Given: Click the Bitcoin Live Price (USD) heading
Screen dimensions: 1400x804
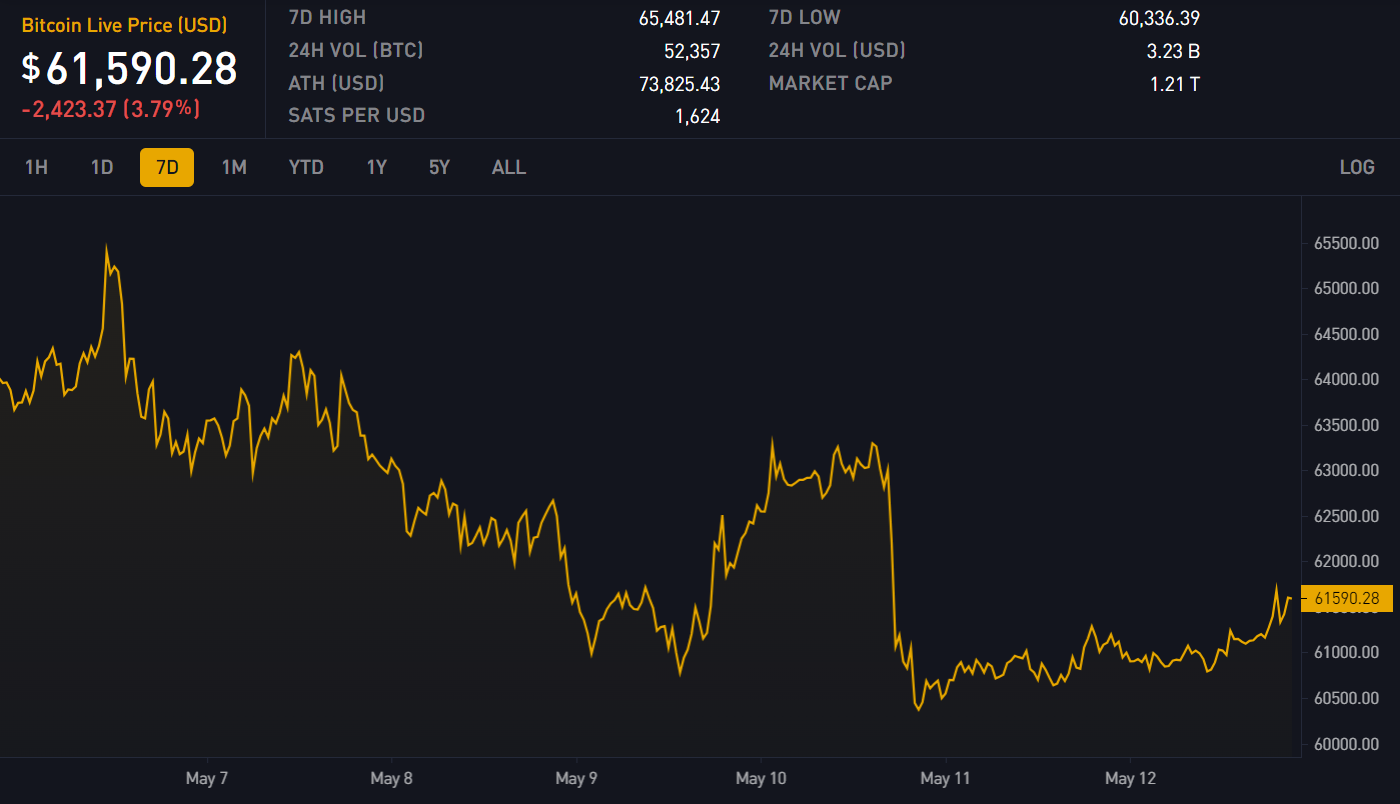Looking at the screenshot, I should click(x=124, y=25).
